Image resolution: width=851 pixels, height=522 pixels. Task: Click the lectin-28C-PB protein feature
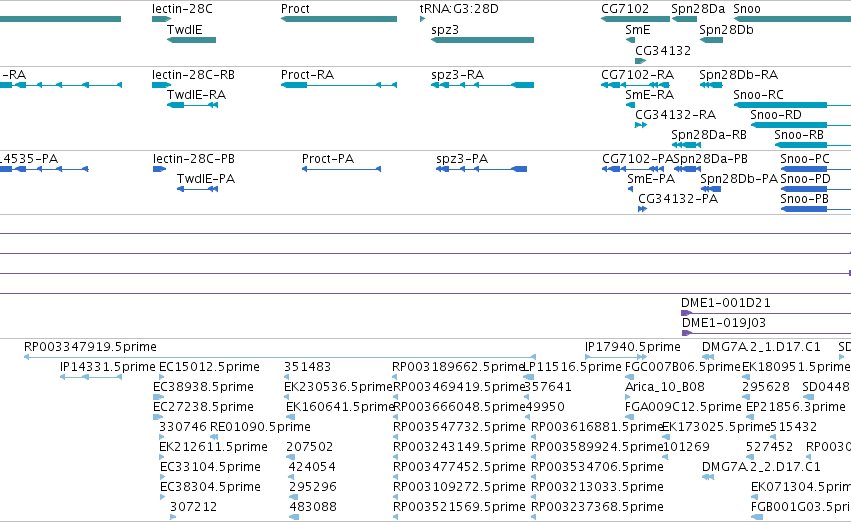(x=160, y=169)
